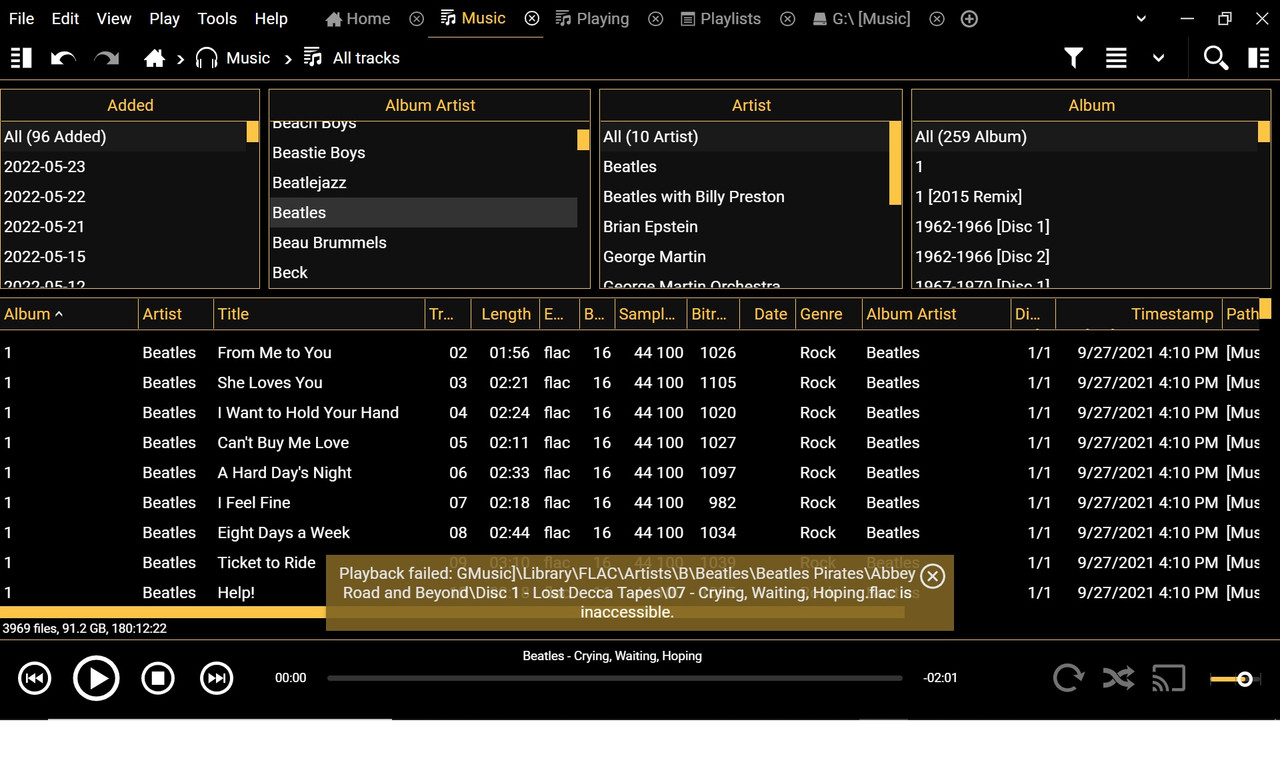Screen dimensions: 1280x767
Task: Open the home breadcrumb icon
Action: pyautogui.click(x=154, y=58)
